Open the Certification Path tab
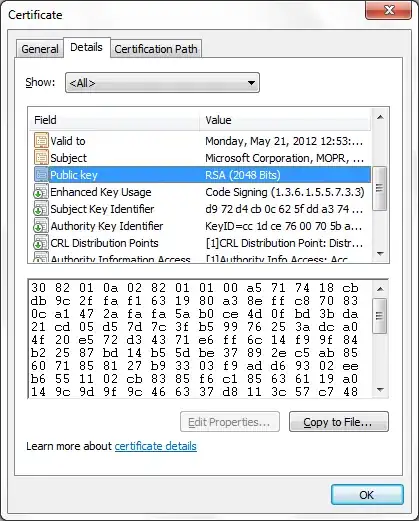 pos(156,49)
